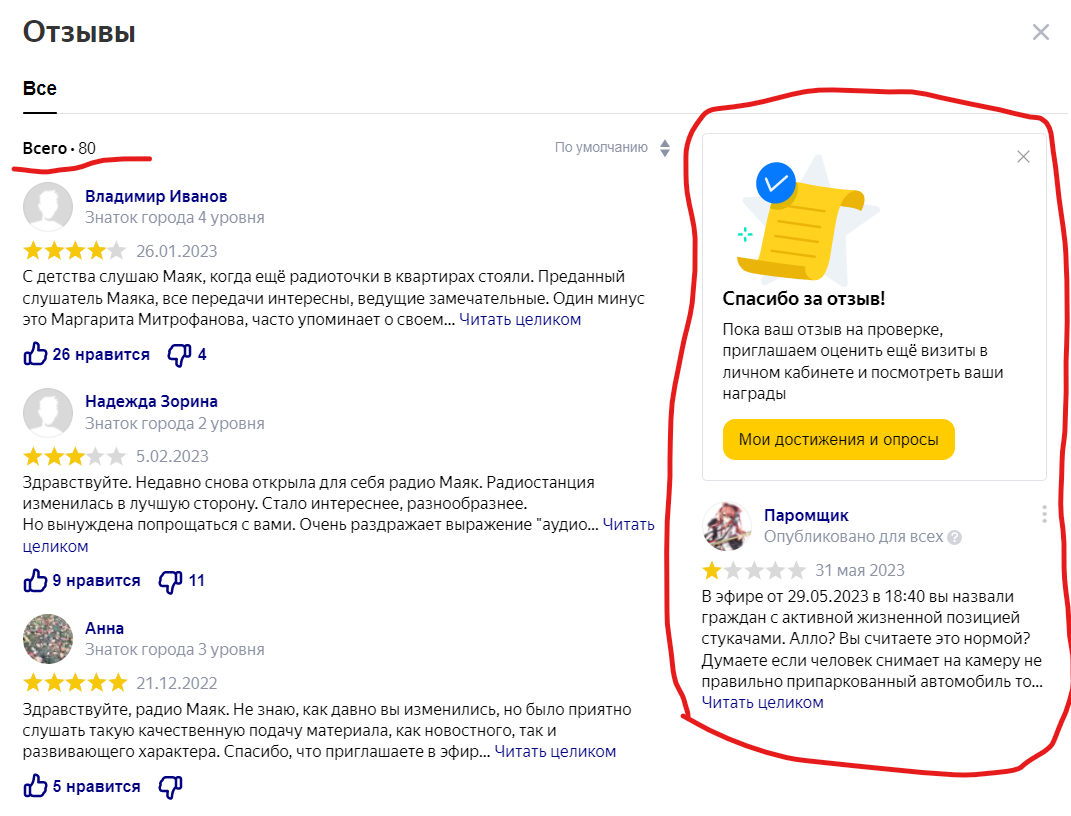Like Анна's review with thumbs up icon
This screenshot has height=816, width=1071.
36,786
